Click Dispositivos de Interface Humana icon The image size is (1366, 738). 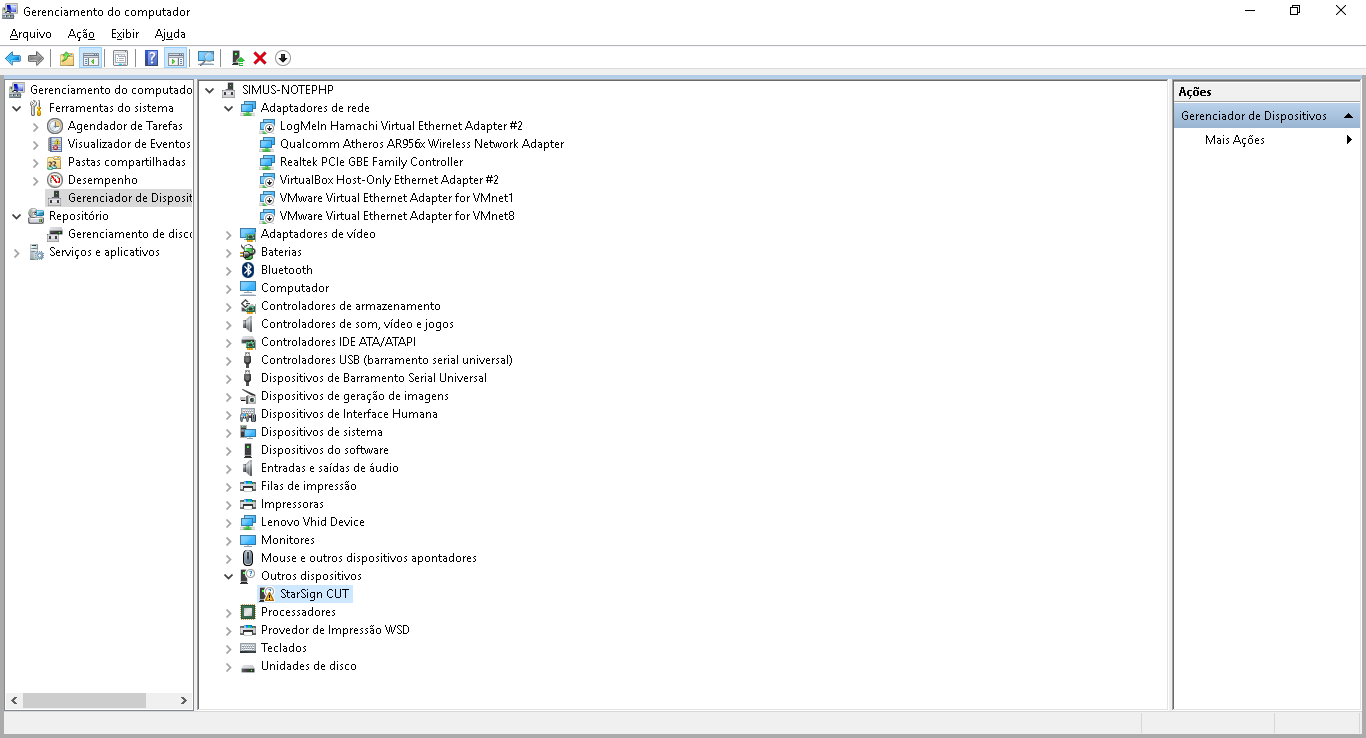pos(248,414)
